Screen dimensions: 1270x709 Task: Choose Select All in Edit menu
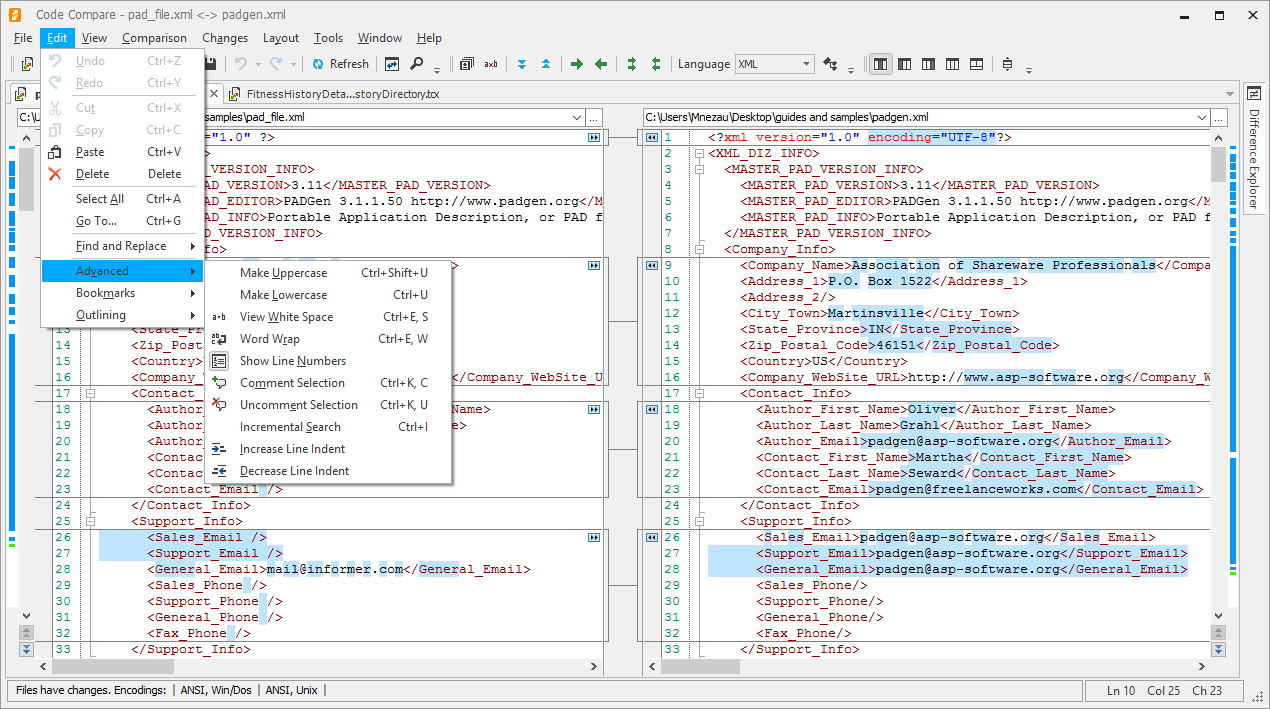coord(122,199)
